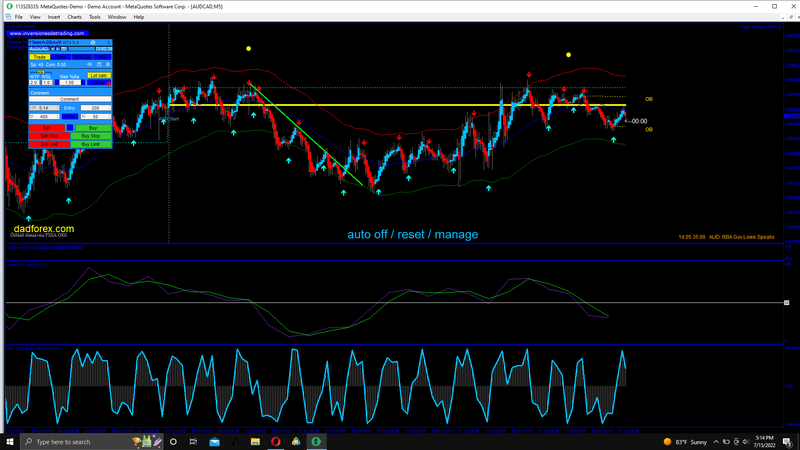Viewport: 800px width, 450px height.
Task: Click the green Buy button
Action: pyautogui.click(x=93, y=128)
